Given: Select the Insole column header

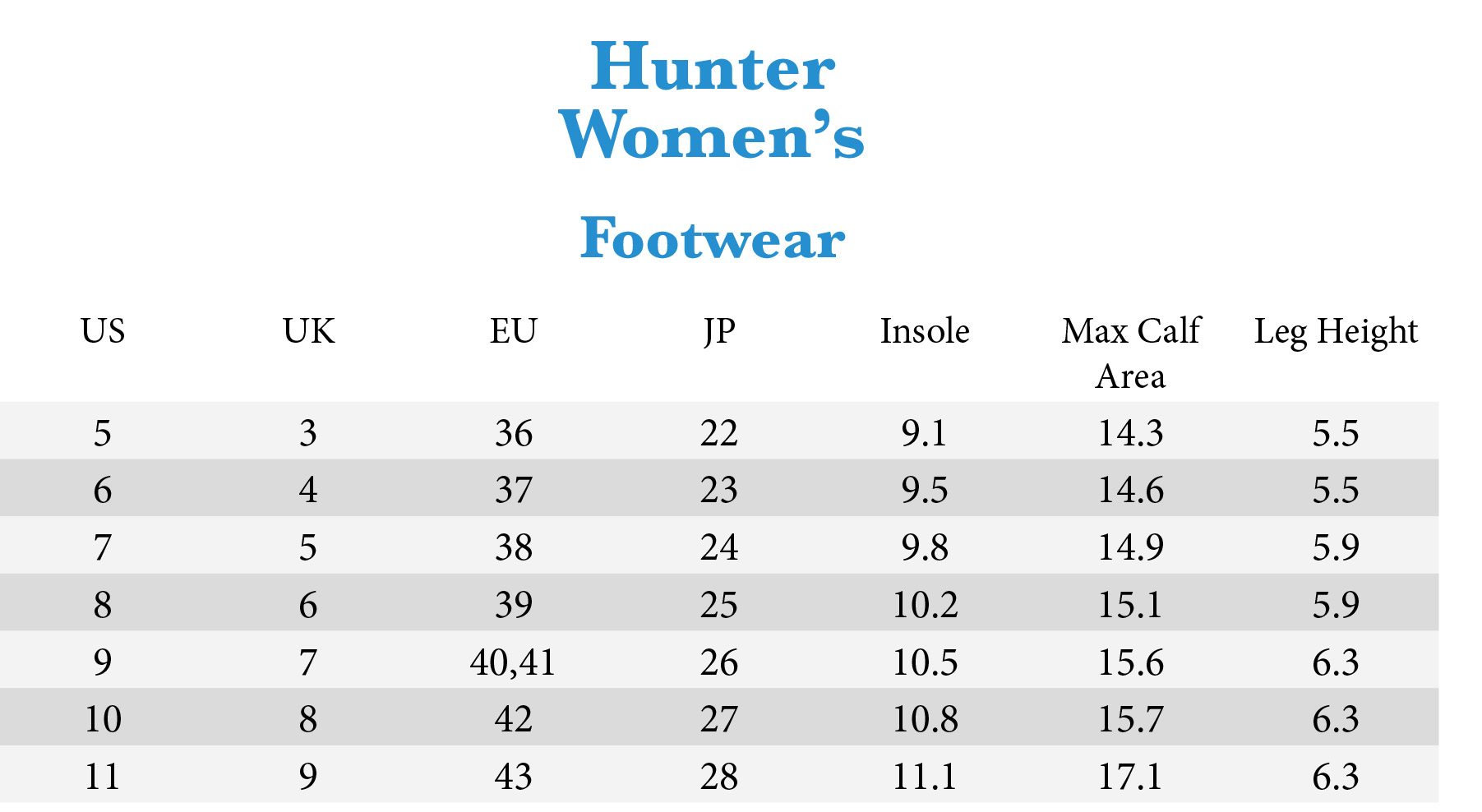Looking at the screenshot, I should point(925,331).
